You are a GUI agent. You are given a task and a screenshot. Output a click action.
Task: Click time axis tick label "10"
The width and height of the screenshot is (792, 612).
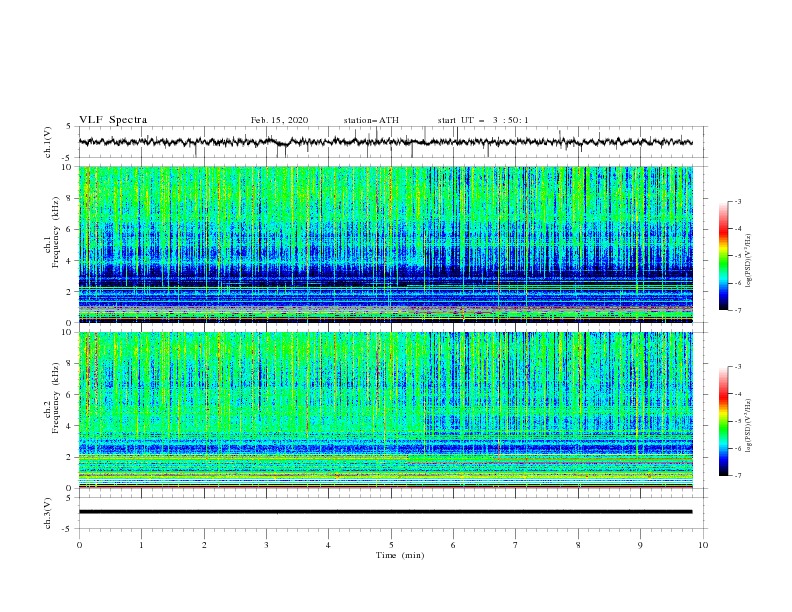tap(703, 545)
